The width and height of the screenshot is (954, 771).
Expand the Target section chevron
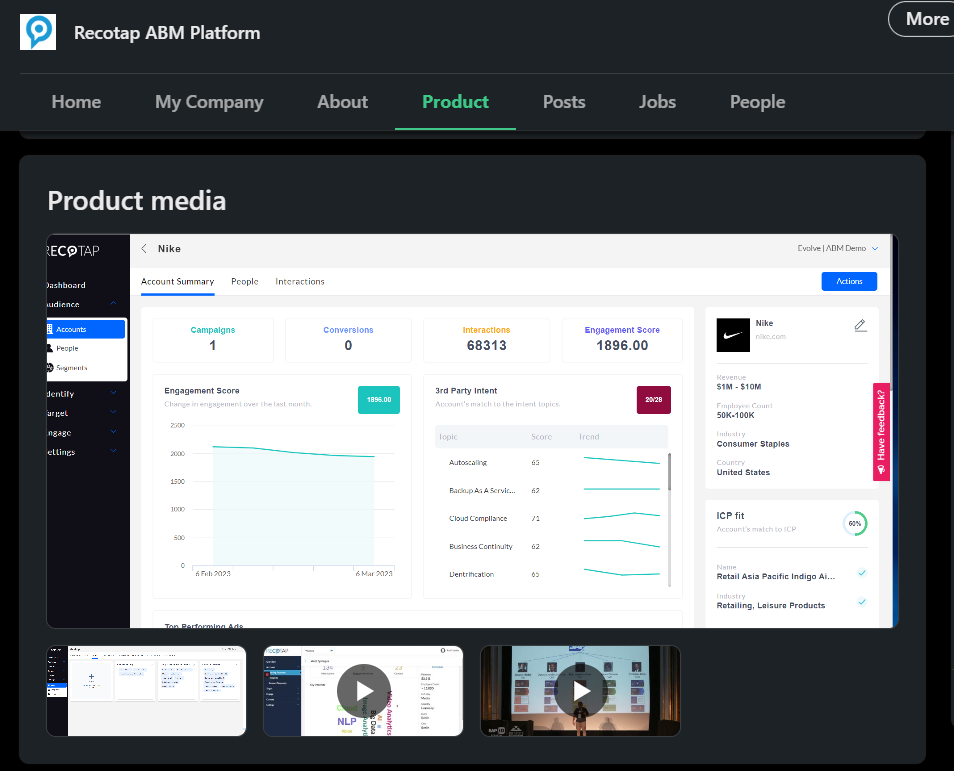(x=113, y=412)
